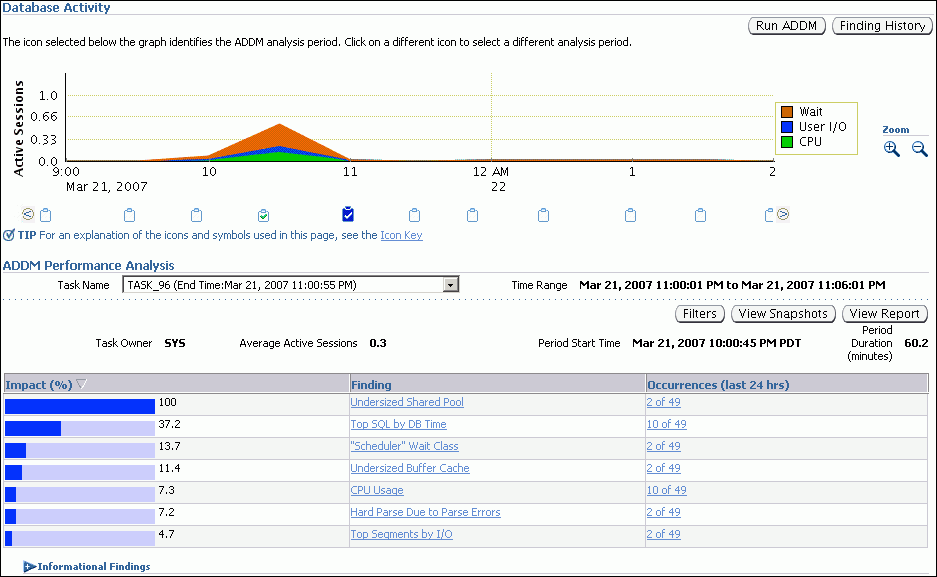The image size is (937, 577).
Task: Open occurrences for Undersized Buffer Cache
Action: (x=663, y=468)
